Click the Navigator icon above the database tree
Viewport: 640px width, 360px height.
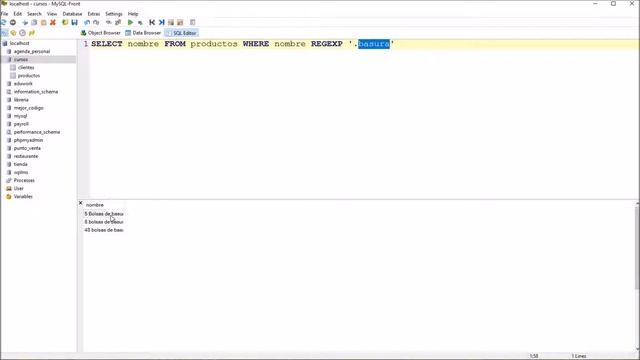pos(4,33)
